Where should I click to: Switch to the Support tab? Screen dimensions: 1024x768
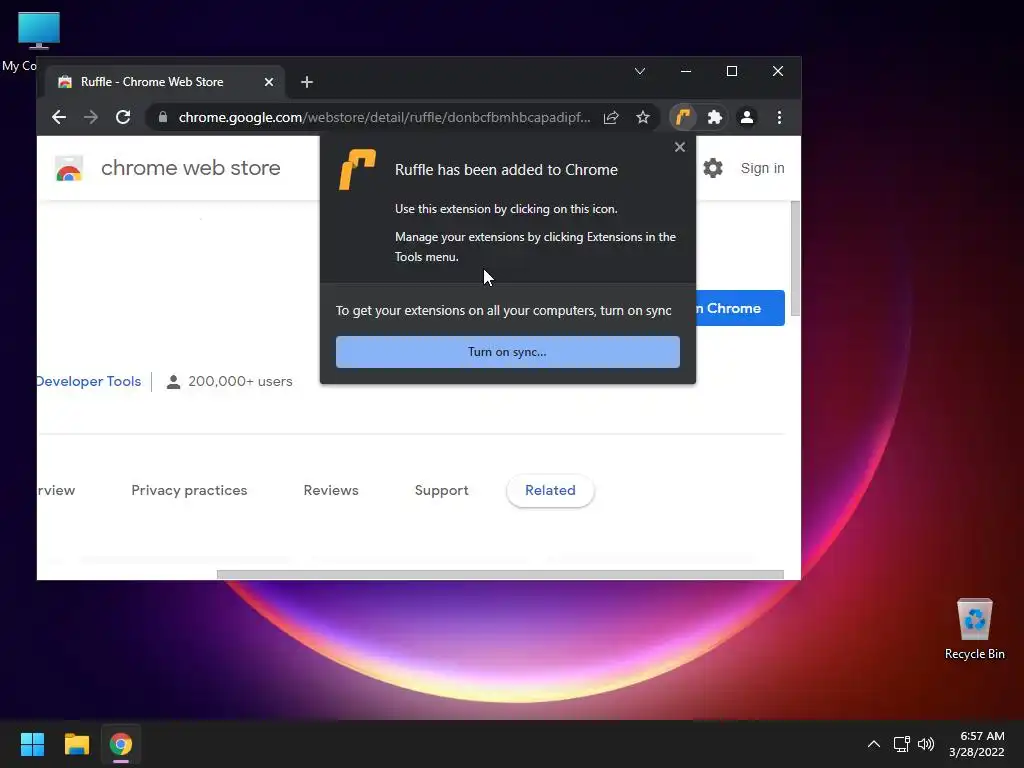pyautogui.click(x=441, y=490)
